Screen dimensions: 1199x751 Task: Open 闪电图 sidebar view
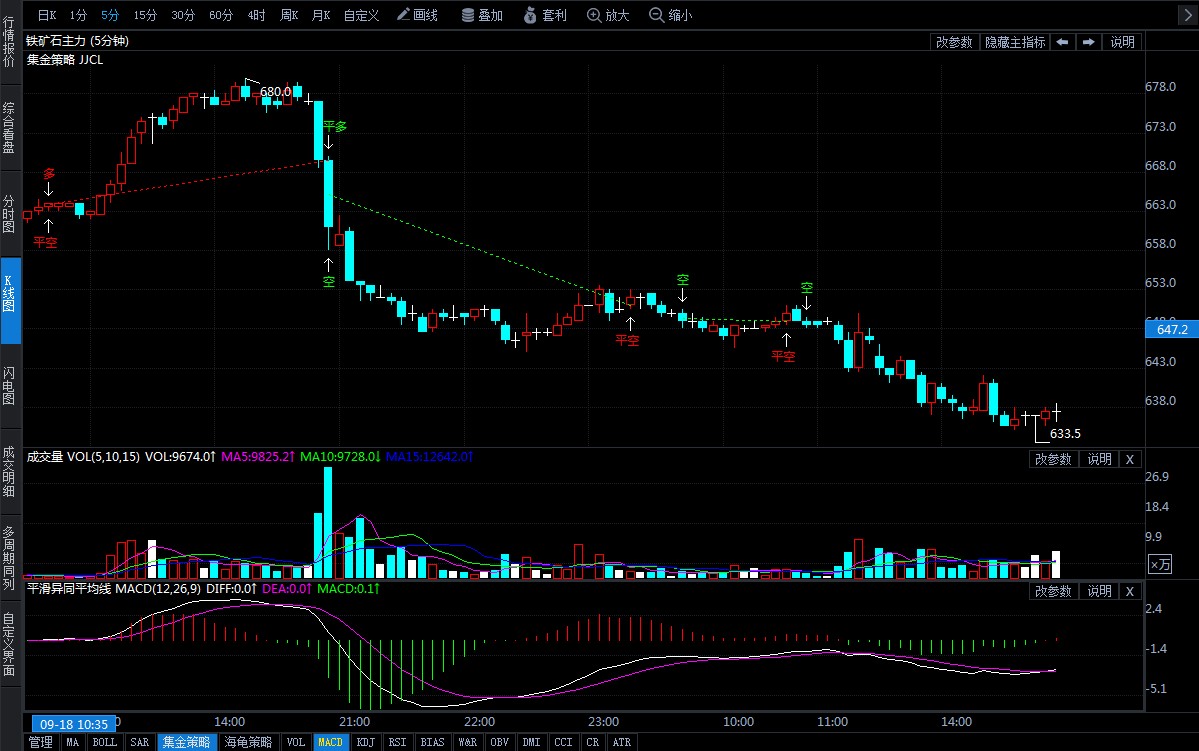pyautogui.click(x=9, y=385)
